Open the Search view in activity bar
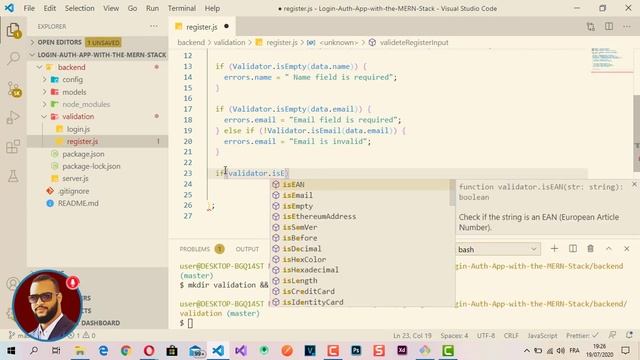The image size is (640, 360). click(13, 59)
